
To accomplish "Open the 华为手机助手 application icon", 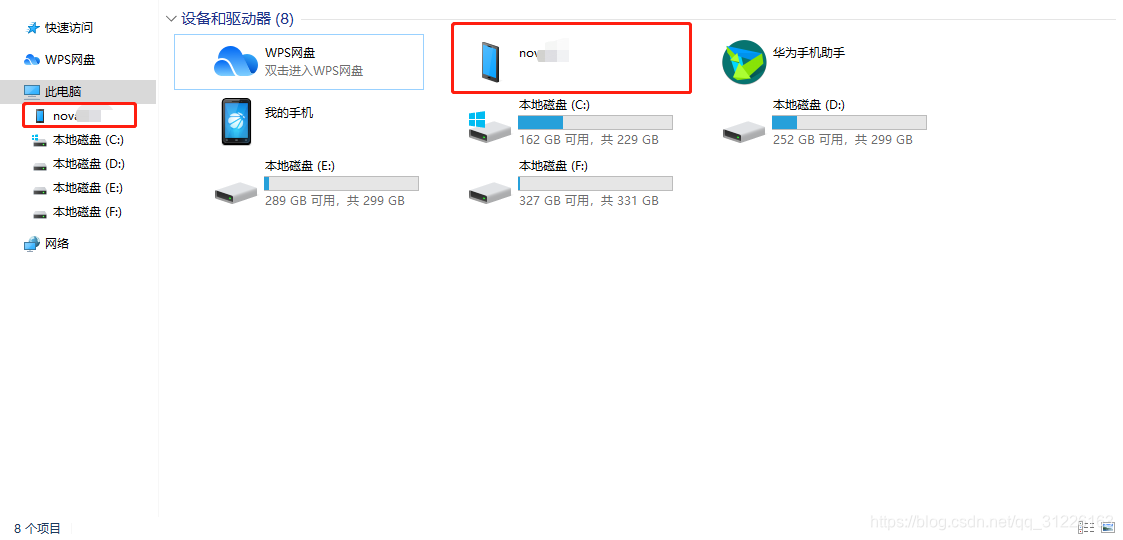I will tap(744, 62).
